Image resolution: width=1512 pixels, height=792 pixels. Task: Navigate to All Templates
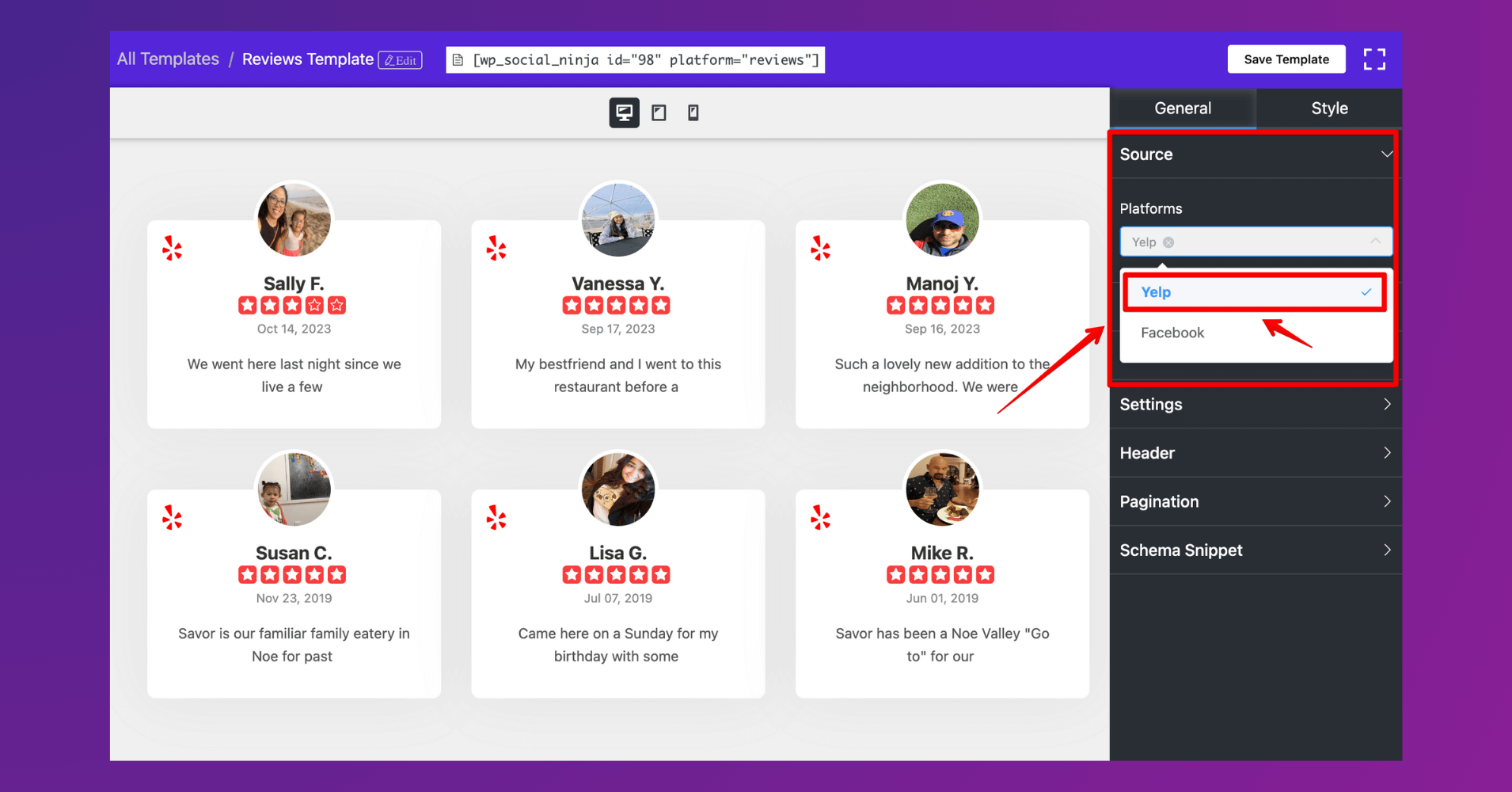click(x=167, y=59)
